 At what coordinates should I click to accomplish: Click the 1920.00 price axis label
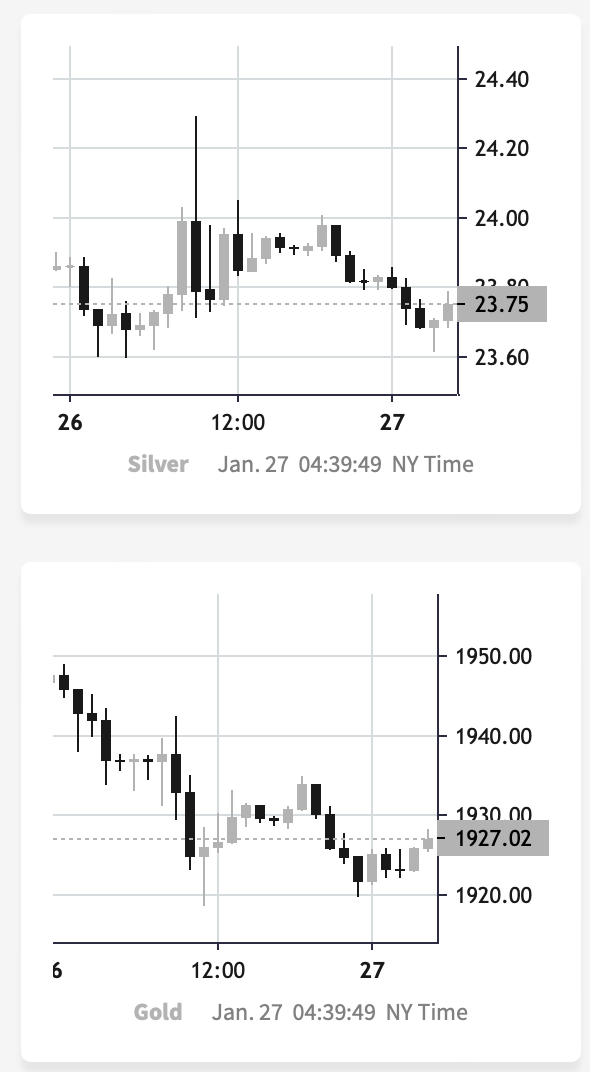pyautogui.click(x=494, y=894)
